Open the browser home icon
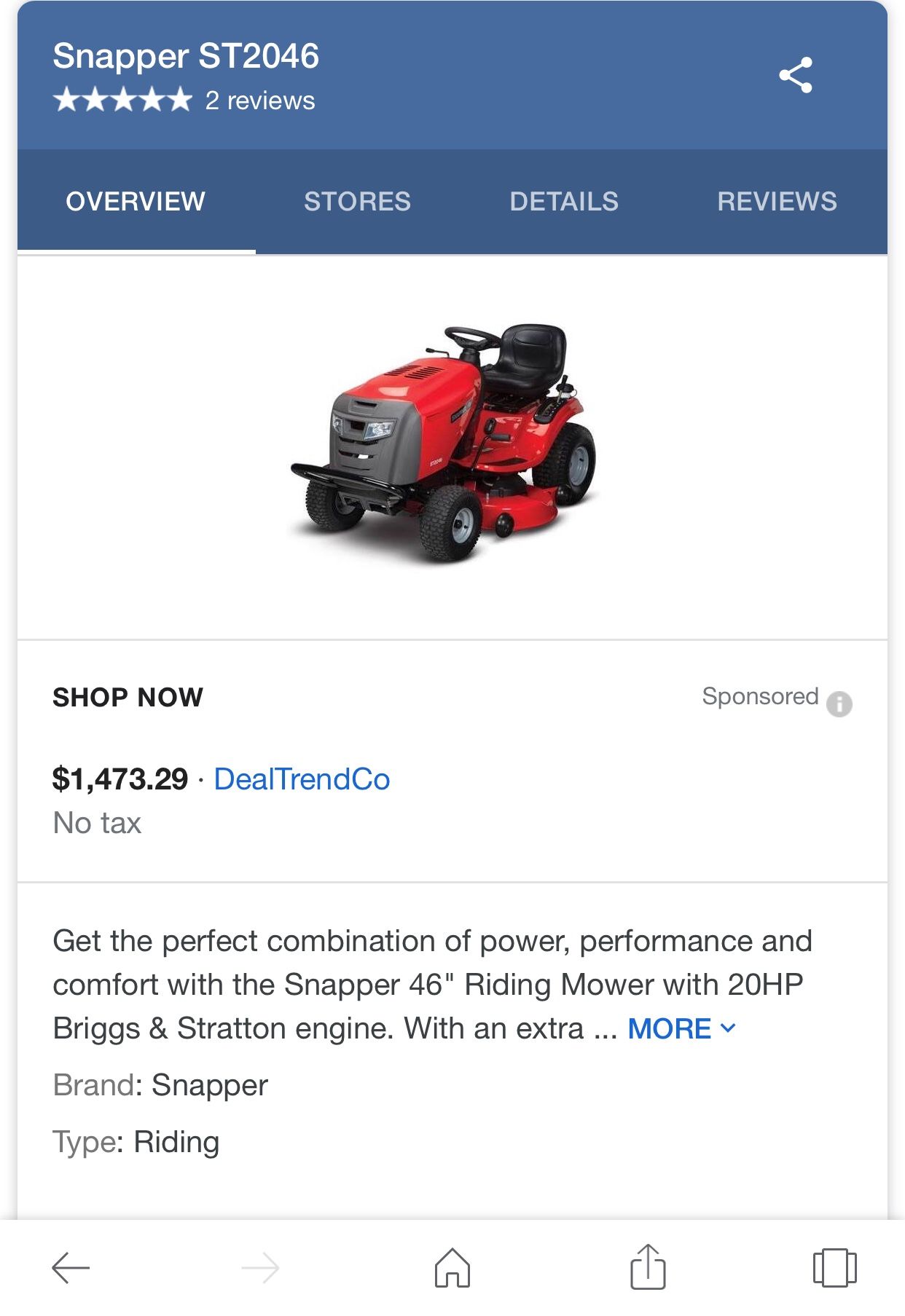 (452, 1268)
